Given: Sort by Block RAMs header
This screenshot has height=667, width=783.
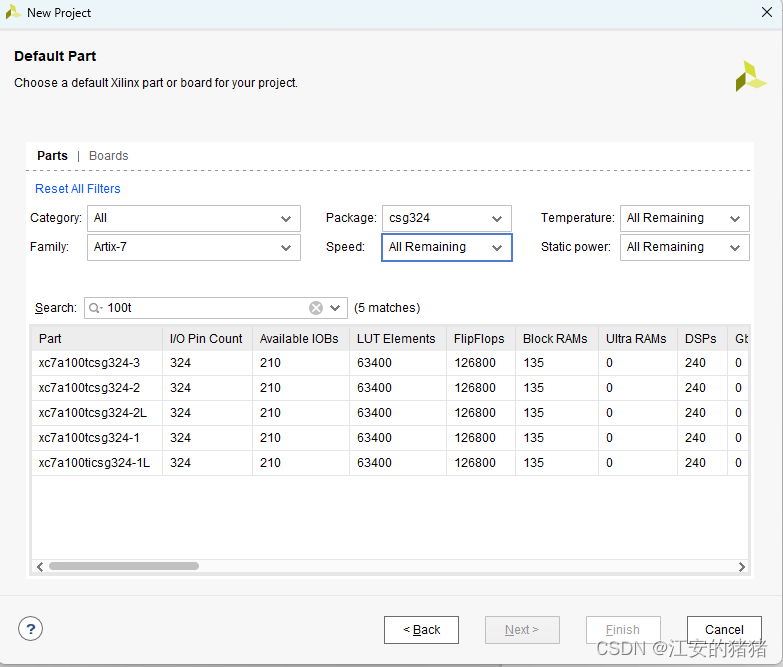Looking at the screenshot, I should [x=557, y=338].
